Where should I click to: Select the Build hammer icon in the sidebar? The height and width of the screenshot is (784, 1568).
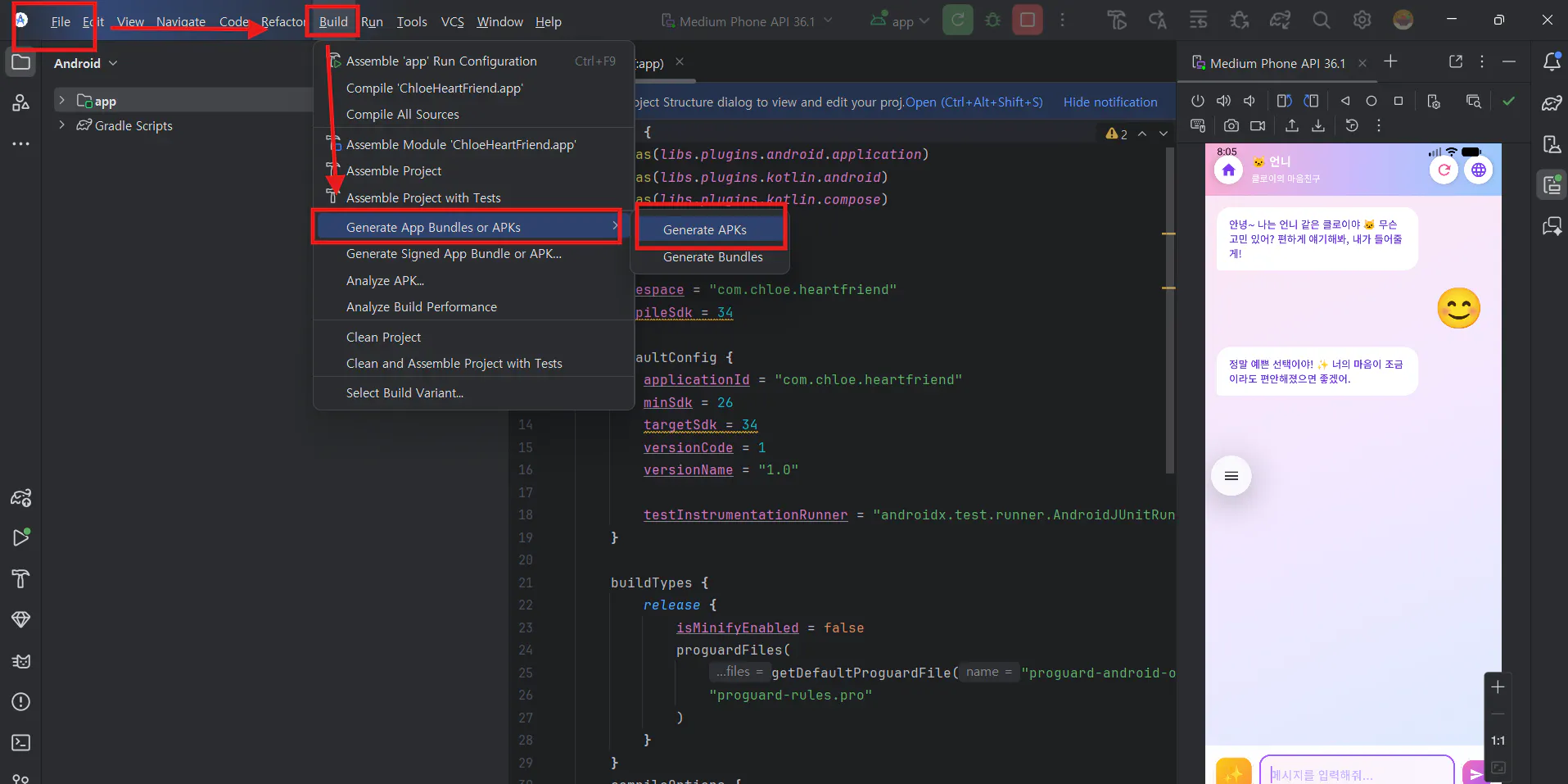tap(20, 579)
